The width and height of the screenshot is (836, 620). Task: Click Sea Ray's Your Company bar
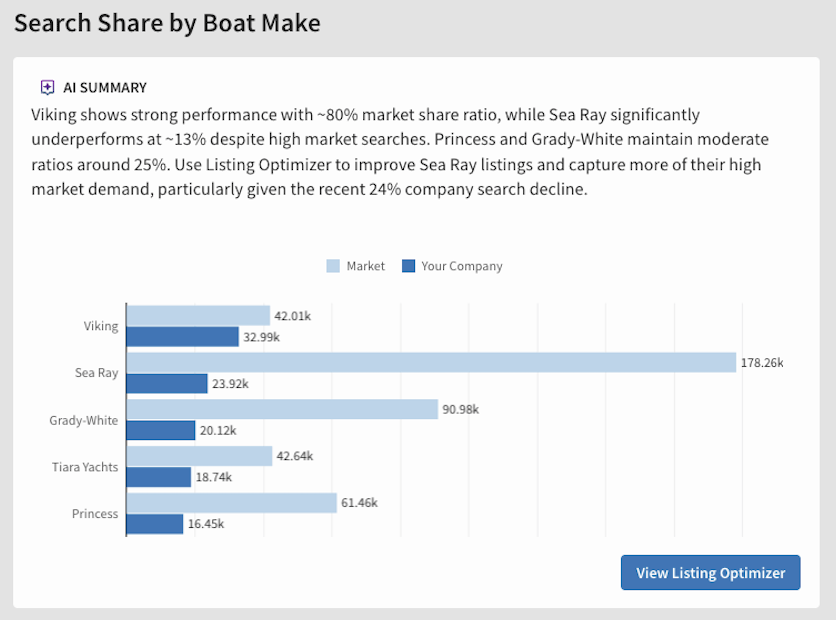click(167, 383)
